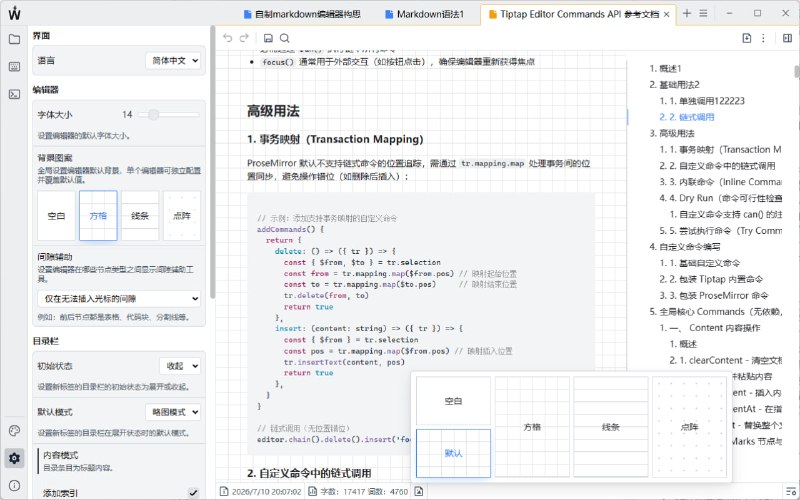This screenshot has height=500, width=800.
Task: Open the file explorer sidebar icon
Action: click(x=14, y=39)
